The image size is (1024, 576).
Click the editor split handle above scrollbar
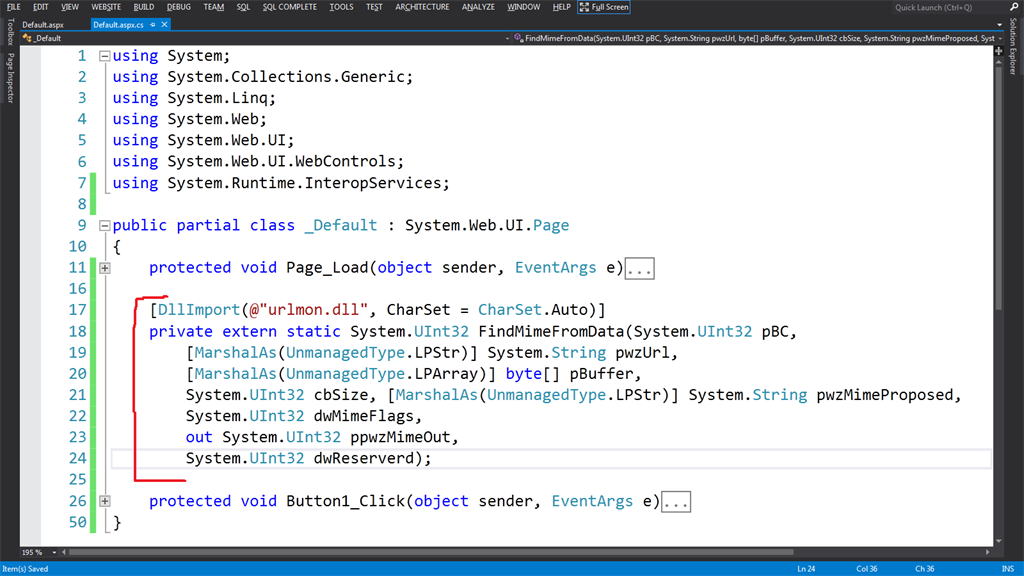[999, 50]
